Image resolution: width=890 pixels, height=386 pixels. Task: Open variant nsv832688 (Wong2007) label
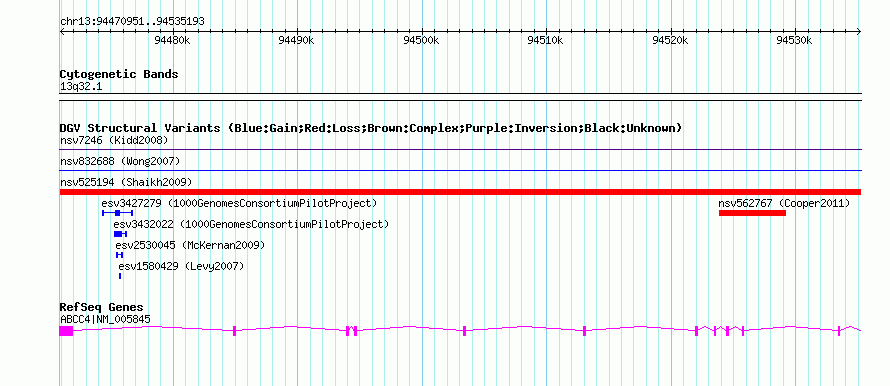[120, 161]
